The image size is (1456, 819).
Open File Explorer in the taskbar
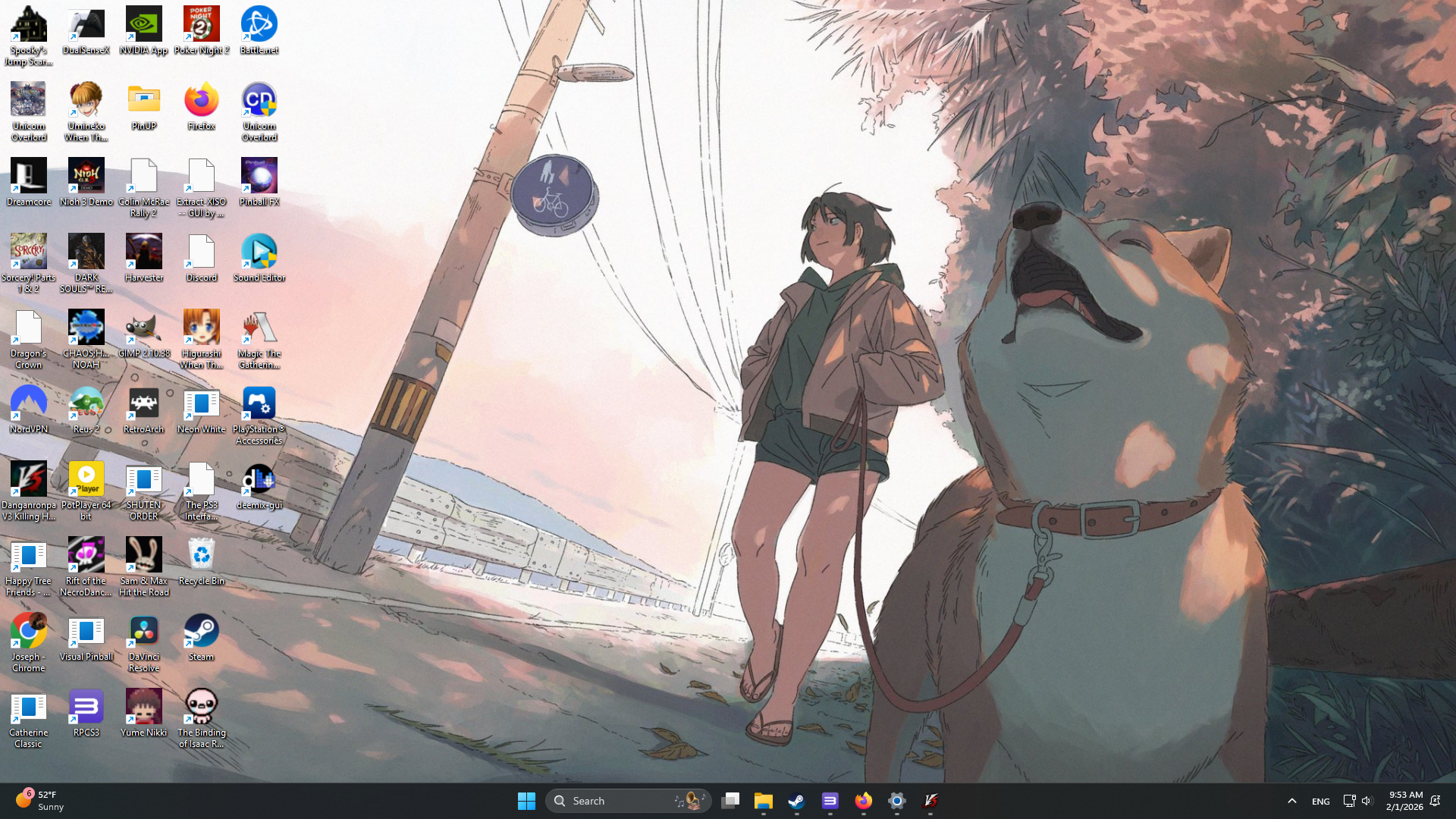coord(763,801)
